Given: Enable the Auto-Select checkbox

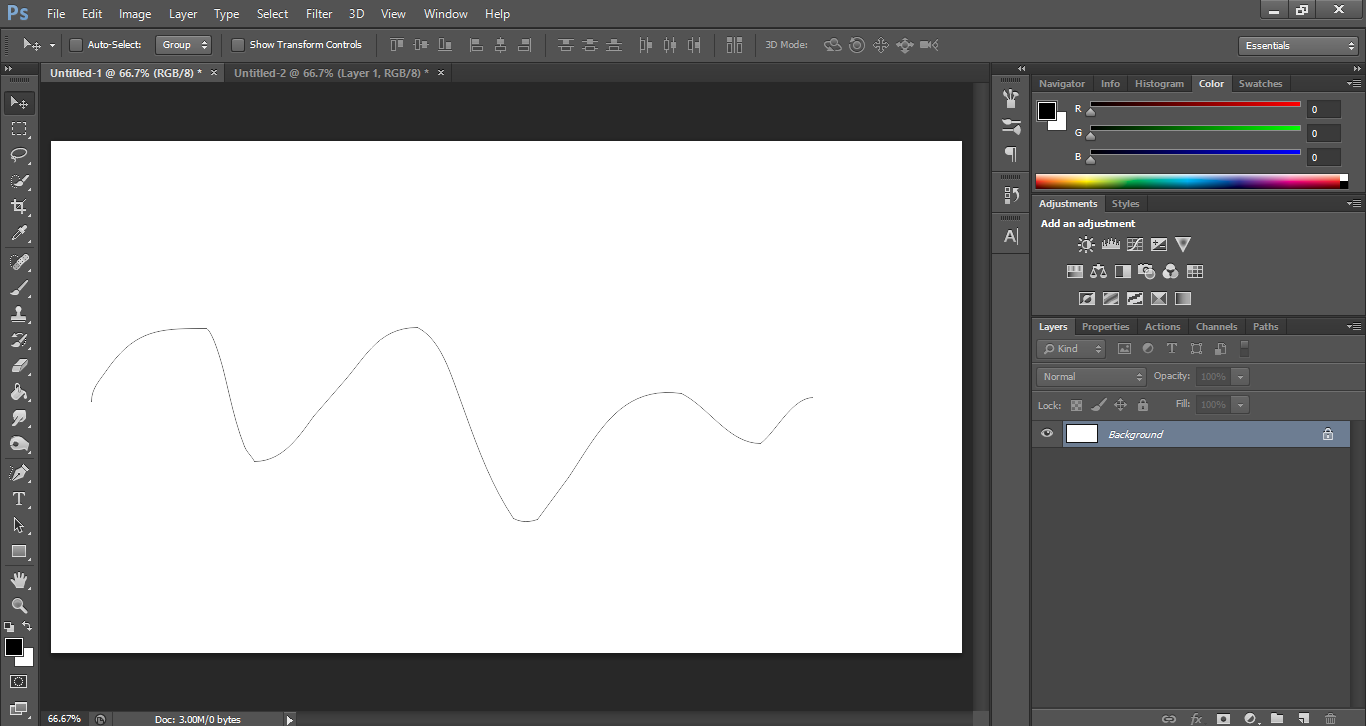Looking at the screenshot, I should [75, 44].
